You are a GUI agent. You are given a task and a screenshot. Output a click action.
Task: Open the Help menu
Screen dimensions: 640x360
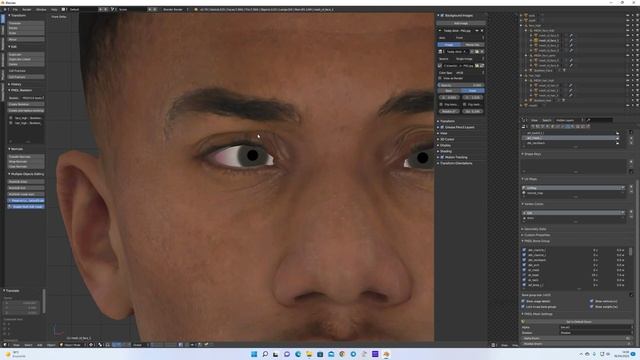(54, 9)
